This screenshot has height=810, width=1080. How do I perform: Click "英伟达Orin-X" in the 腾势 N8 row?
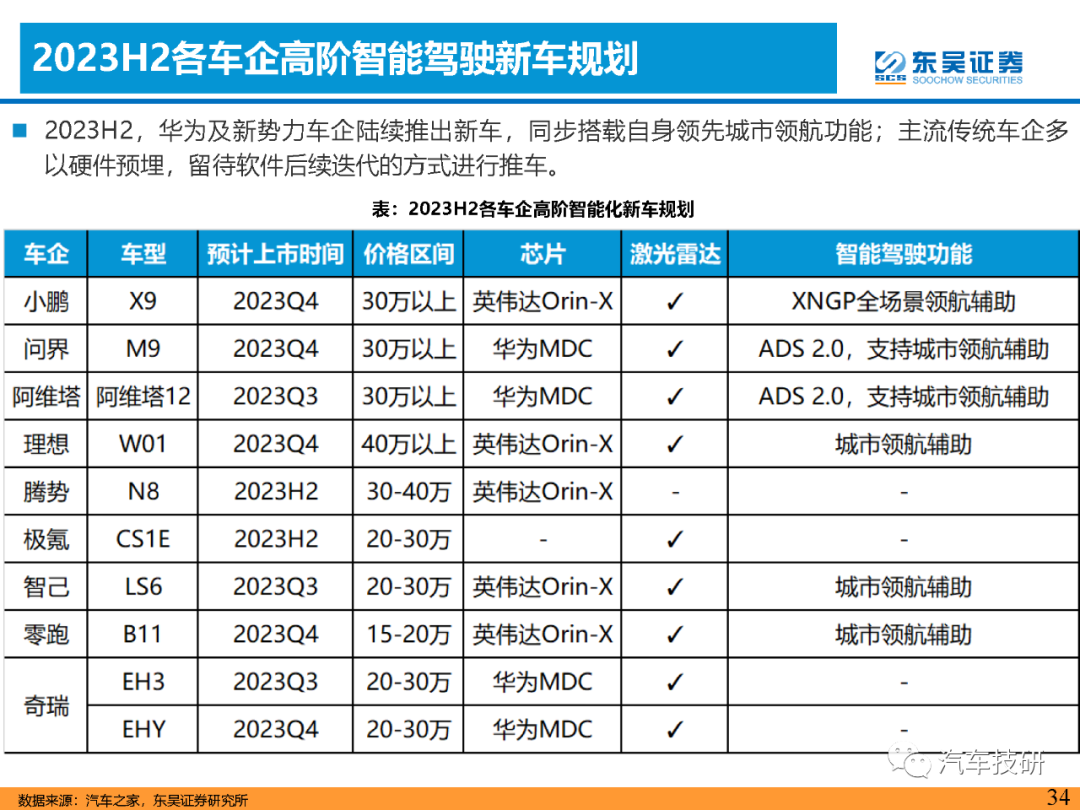pos(543,492)
